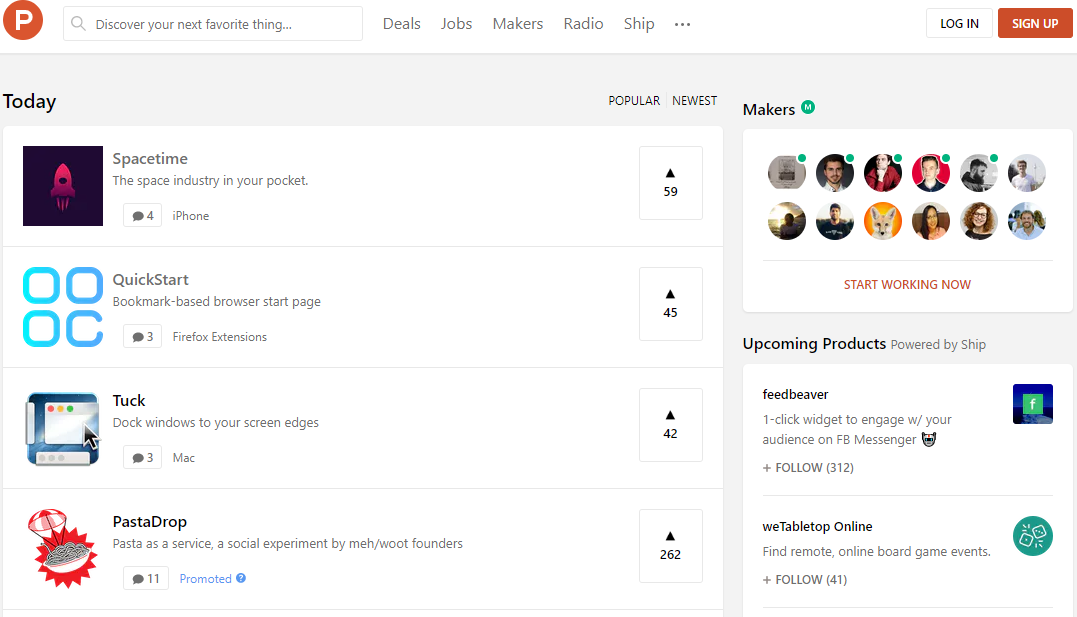Upvote Spacetime with 59 votes
This screenshot has height=617, width=1077.
pyautogui.click(x=670, y=183)
